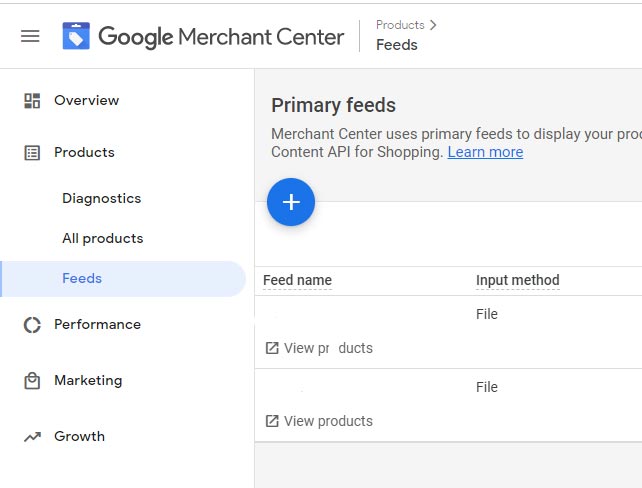Click the Input method column header
Image resolution: width=642 pixels, height=488 pixels.
point(518,280)
